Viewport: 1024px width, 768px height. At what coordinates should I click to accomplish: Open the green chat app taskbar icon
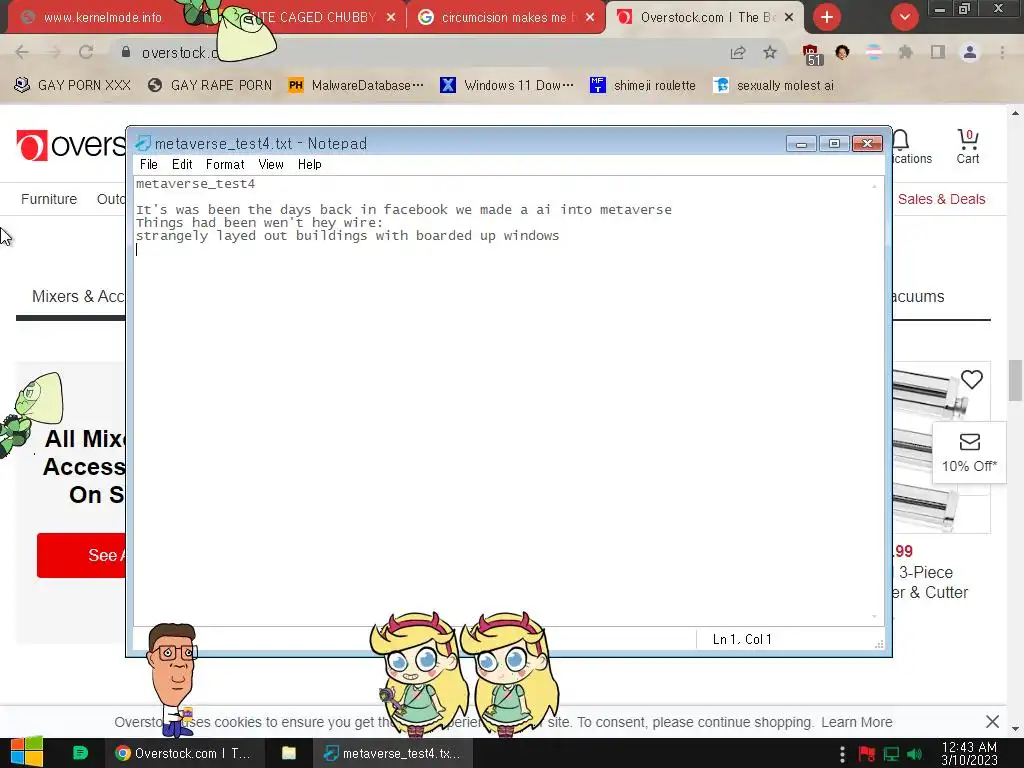pyautogui.click(x=80, y=753)
